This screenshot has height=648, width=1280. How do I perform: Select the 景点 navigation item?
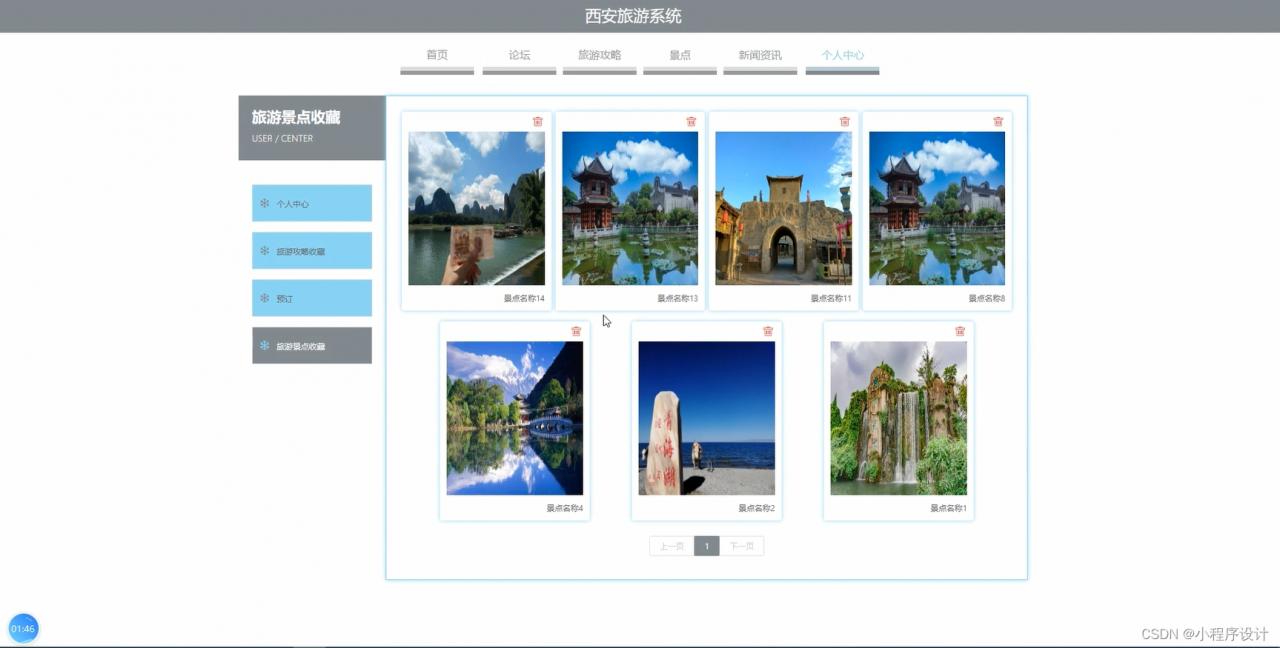coord(679,55)
